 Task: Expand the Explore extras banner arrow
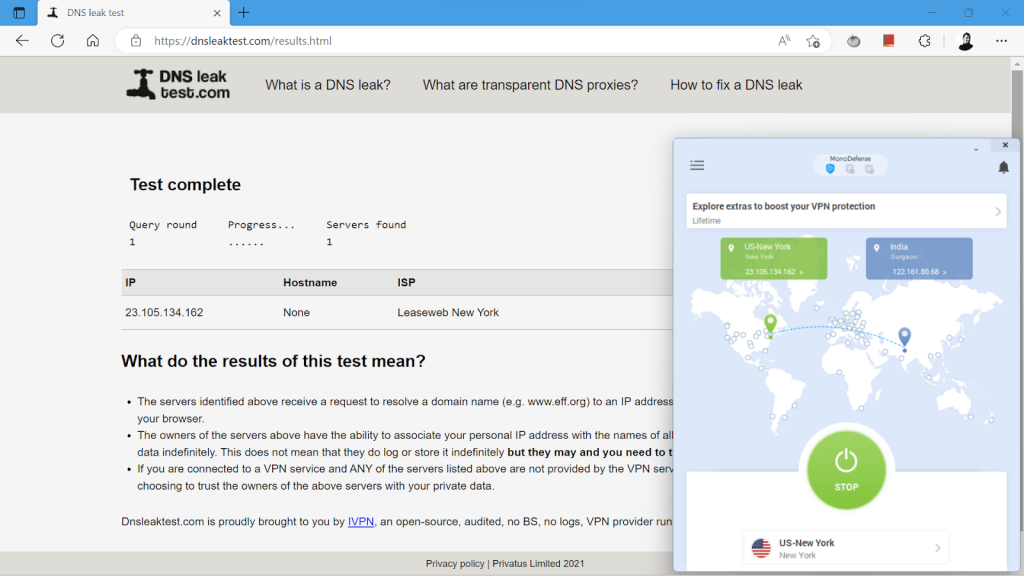(997, 212)
